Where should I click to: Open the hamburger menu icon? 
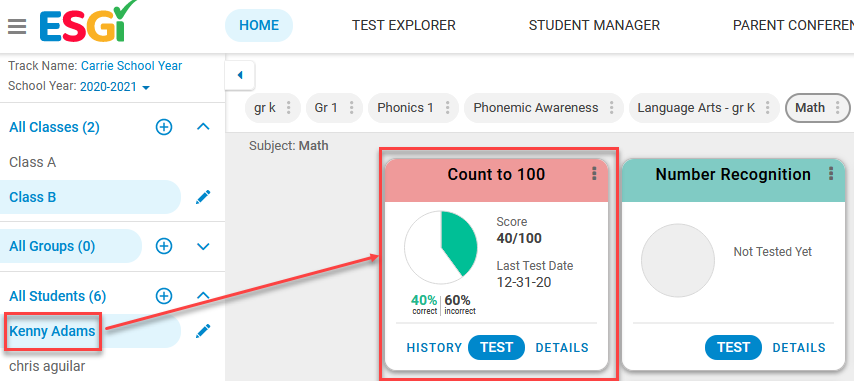[x=17, y=26]
